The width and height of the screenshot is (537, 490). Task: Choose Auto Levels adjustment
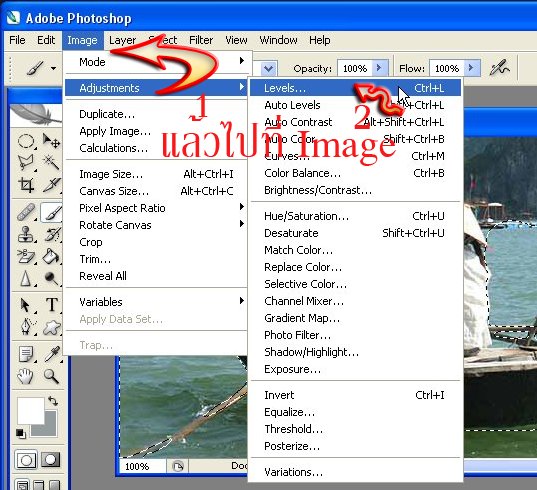(355, 105)
